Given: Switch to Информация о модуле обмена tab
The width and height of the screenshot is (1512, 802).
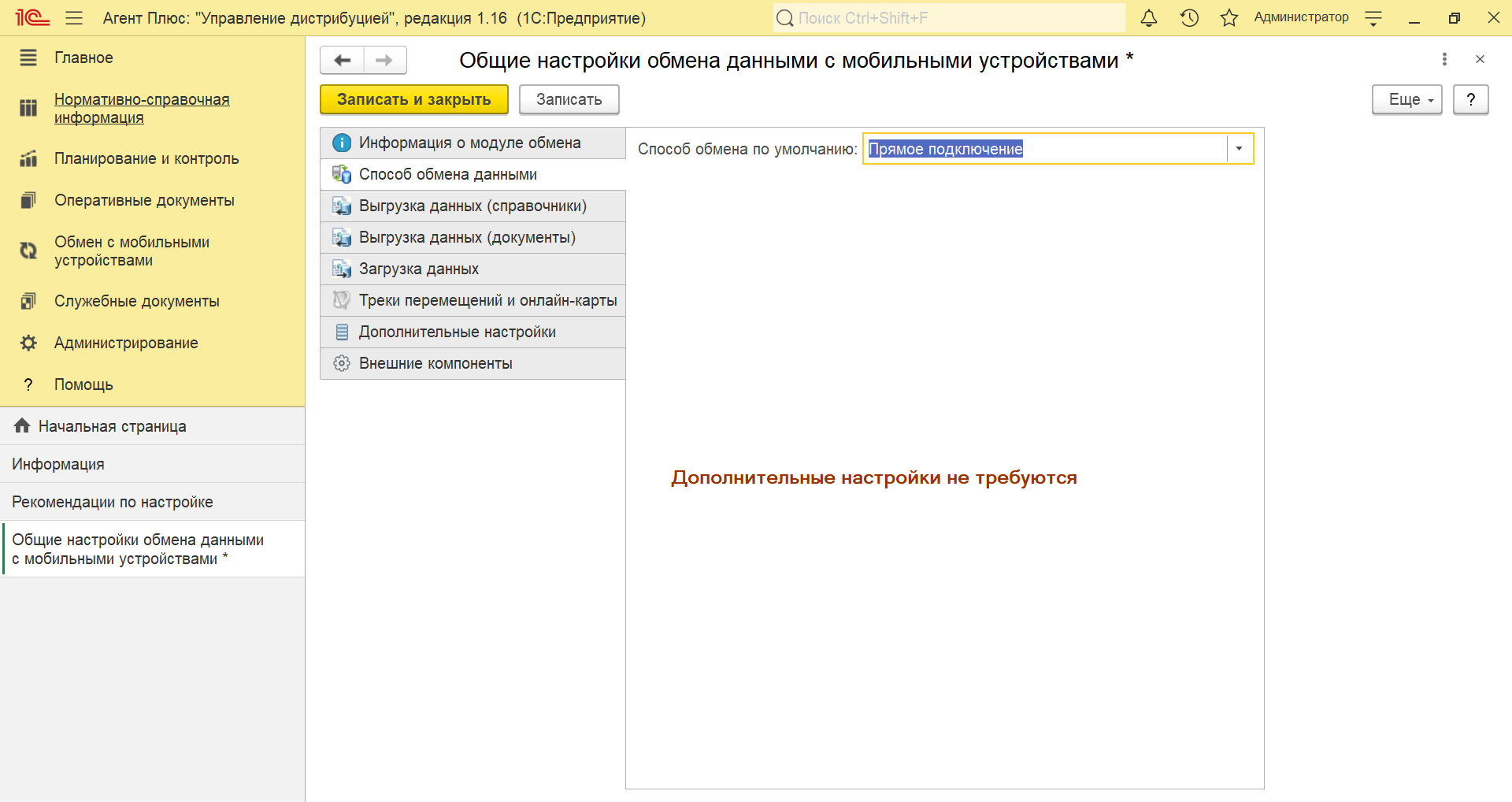Looking at the screenshot, I should point(469,143).
